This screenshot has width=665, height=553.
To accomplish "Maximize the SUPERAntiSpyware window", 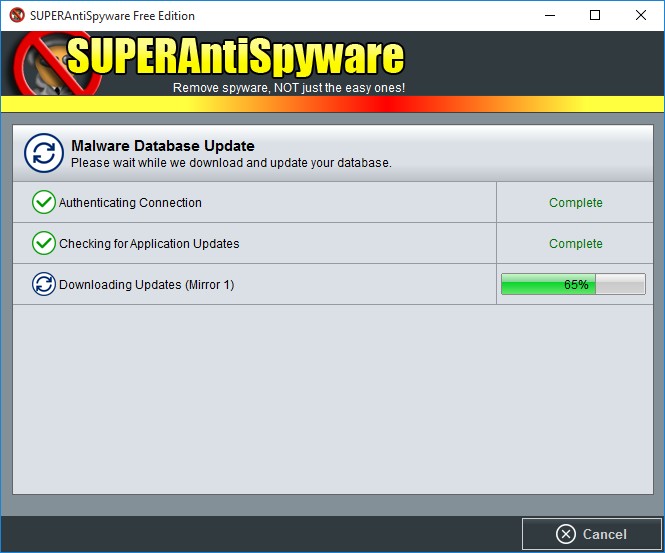I will coord(595,15).
